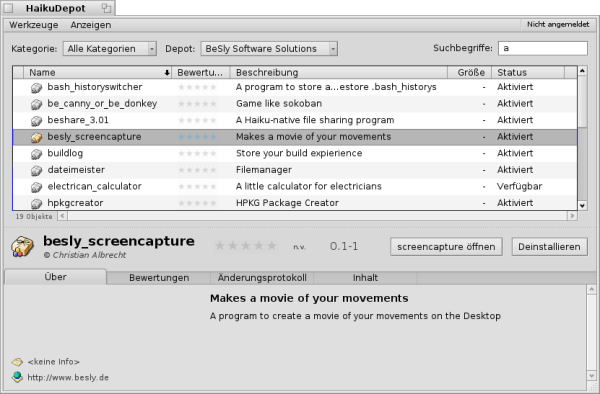This screenshot has width=600, height=394.
Task: Click the description pane scroll up arrow
Action: tap(592, 289)
